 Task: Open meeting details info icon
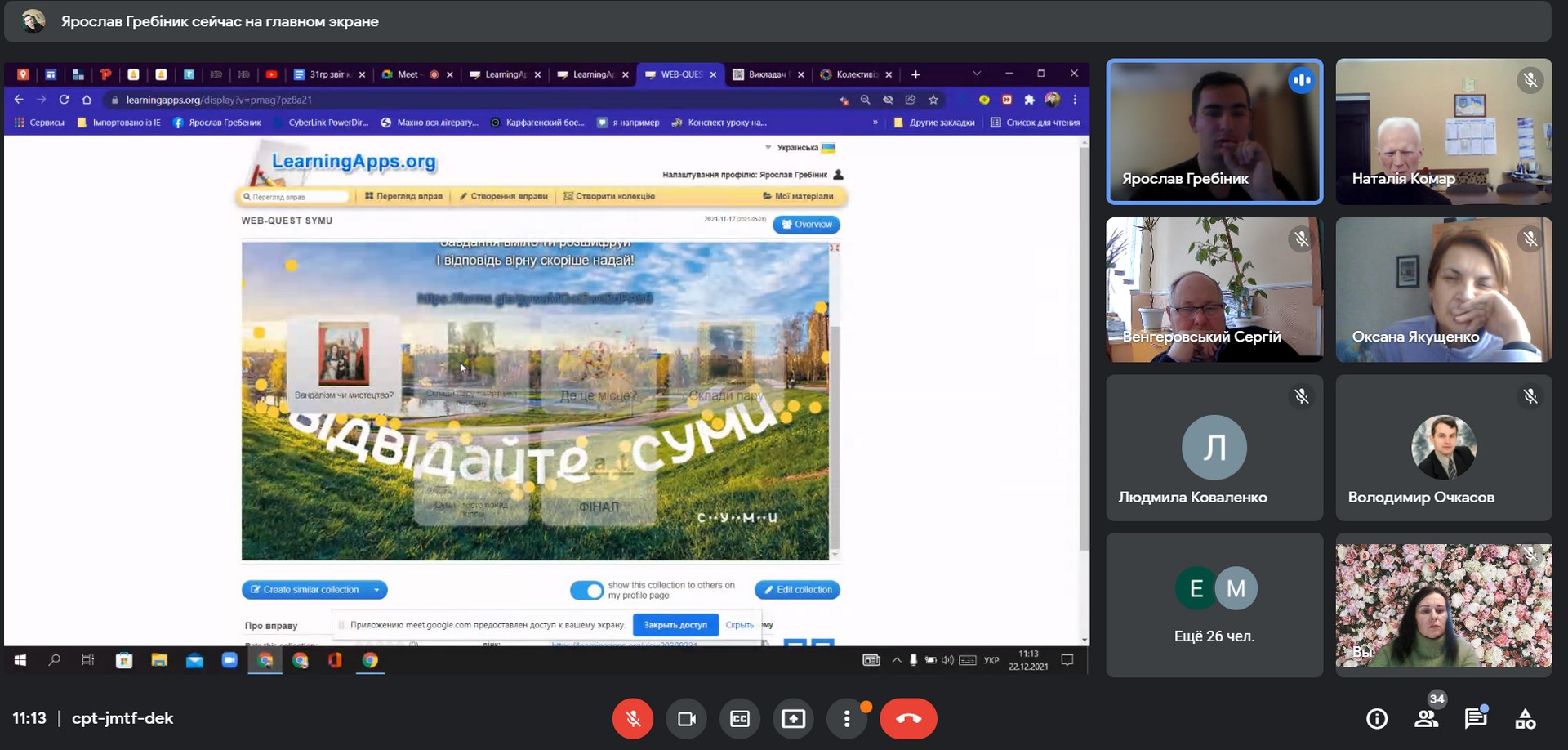pos(1377,719)
